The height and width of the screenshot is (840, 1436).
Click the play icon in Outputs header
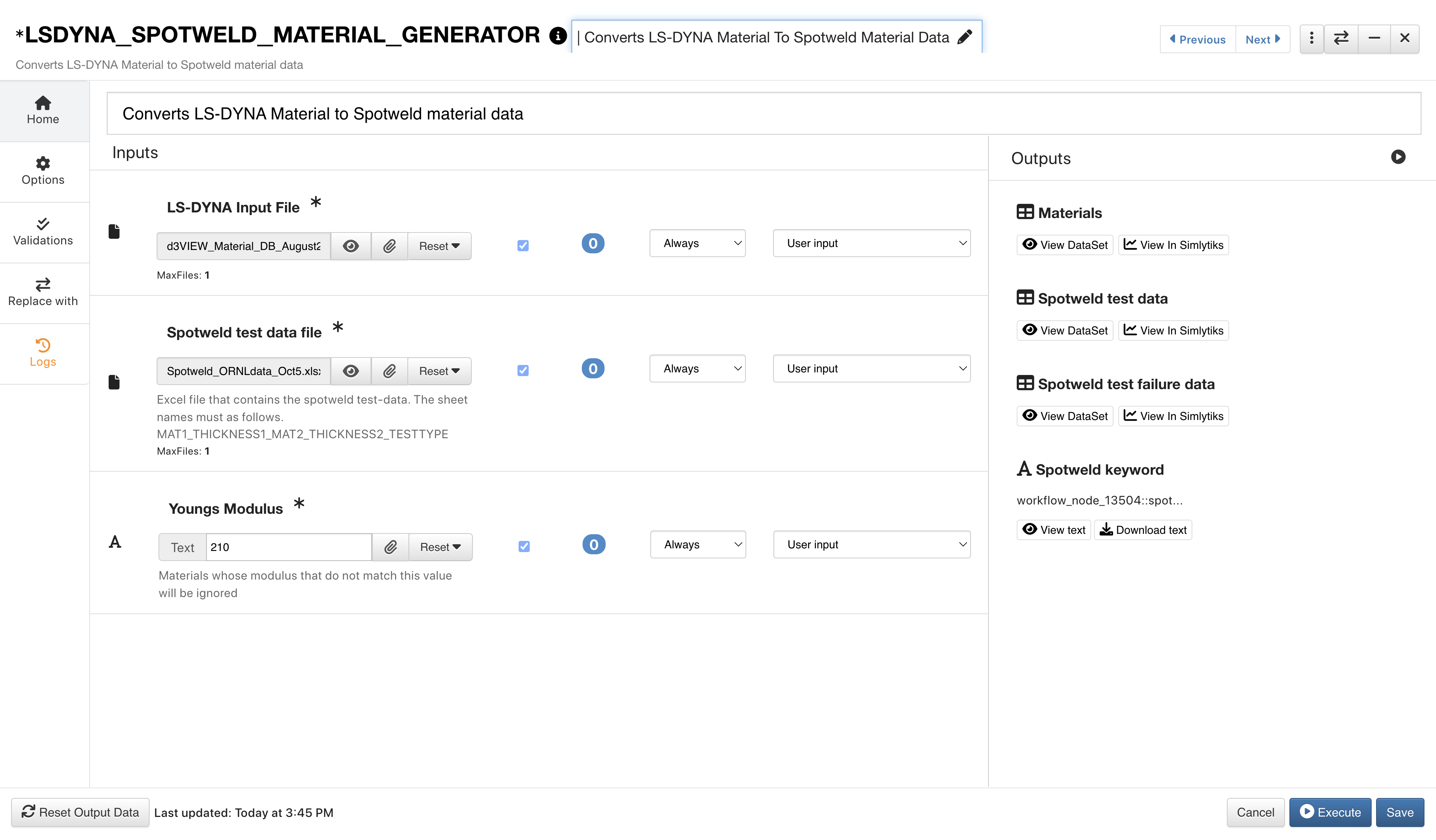click(x=1398, y=157)
